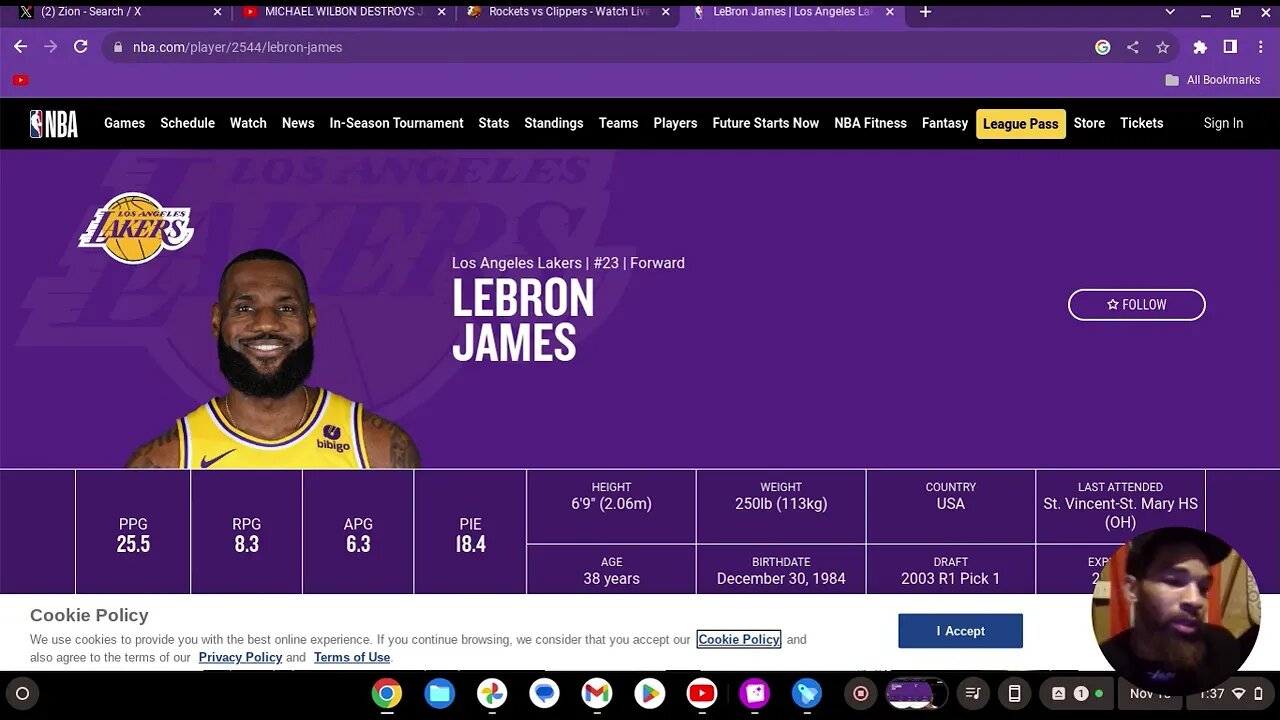This screenshot has width=1280, height=720.
Task: Open Google Photos on the shelf
Action: tap(491, 693)
